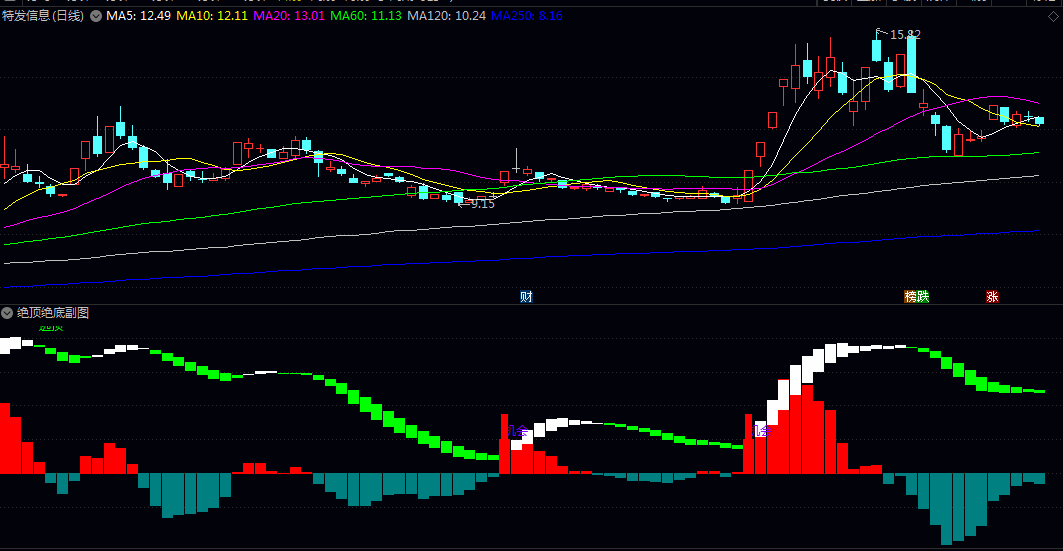
Task: Click the green MA60: 11.13 label
Action: click(365, 16)
